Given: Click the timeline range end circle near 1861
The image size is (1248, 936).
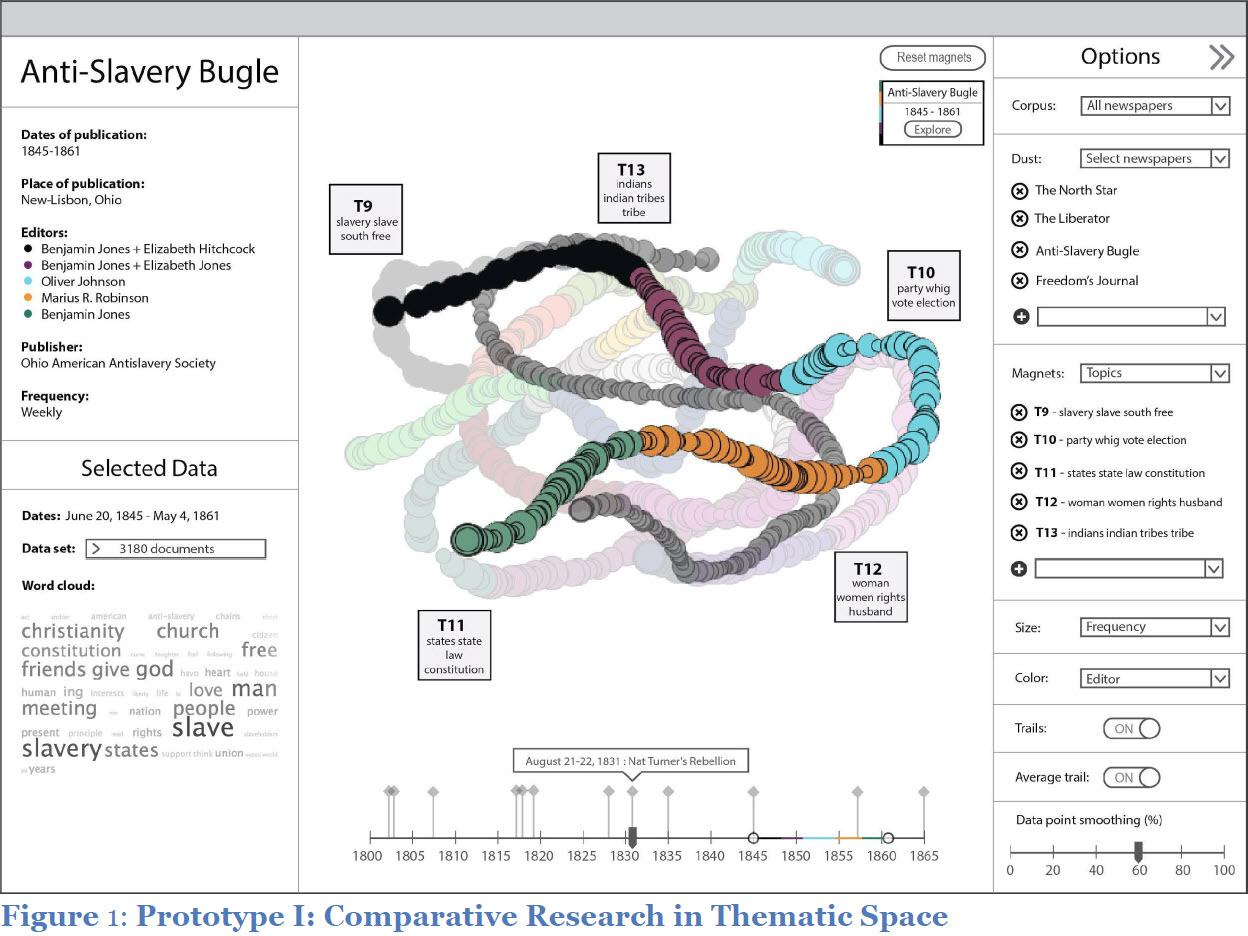Looking at the screenshot, I should pyautogui.click(x=887, y=838).
